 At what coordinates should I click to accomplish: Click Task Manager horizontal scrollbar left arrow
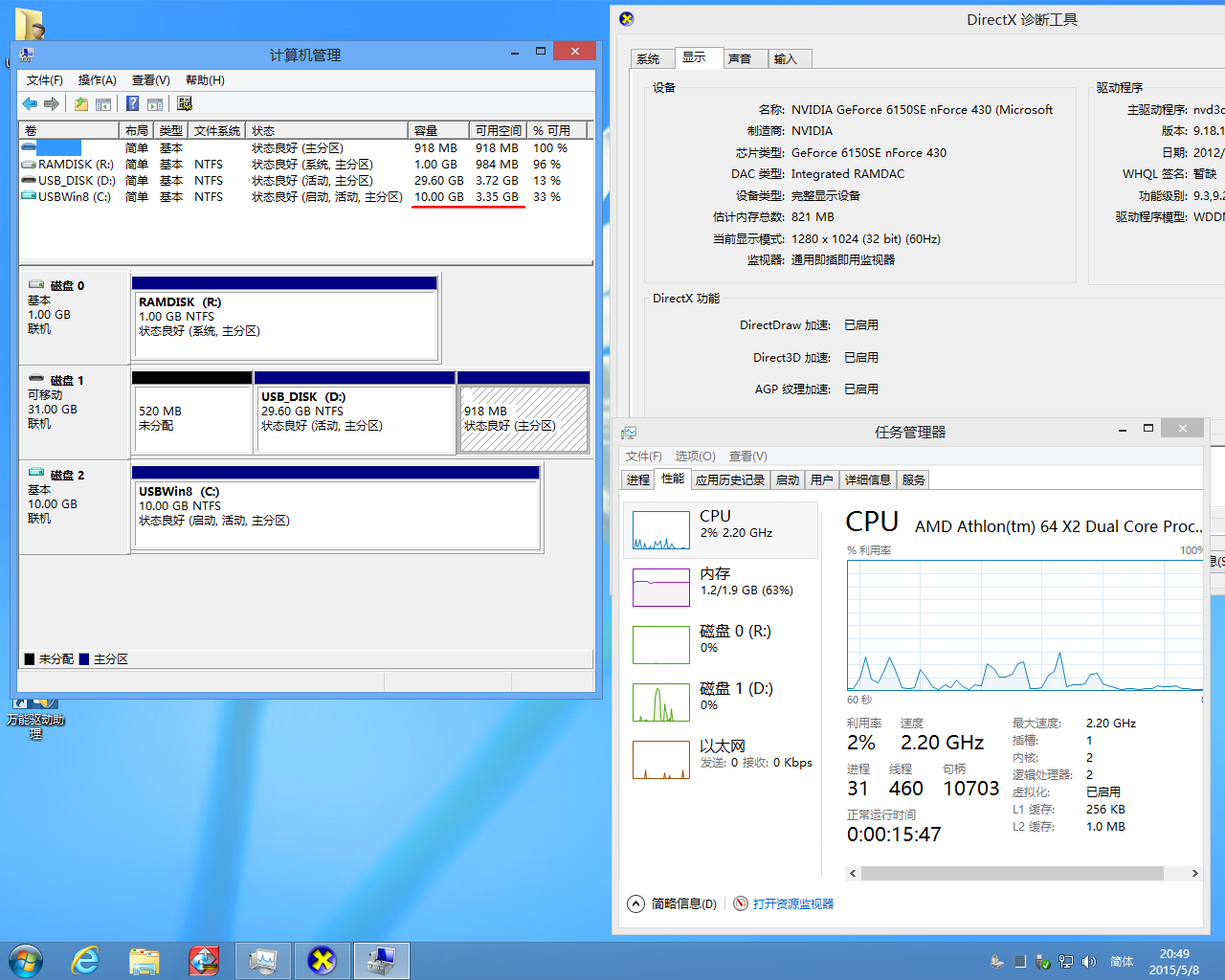[x=853, y=873]
